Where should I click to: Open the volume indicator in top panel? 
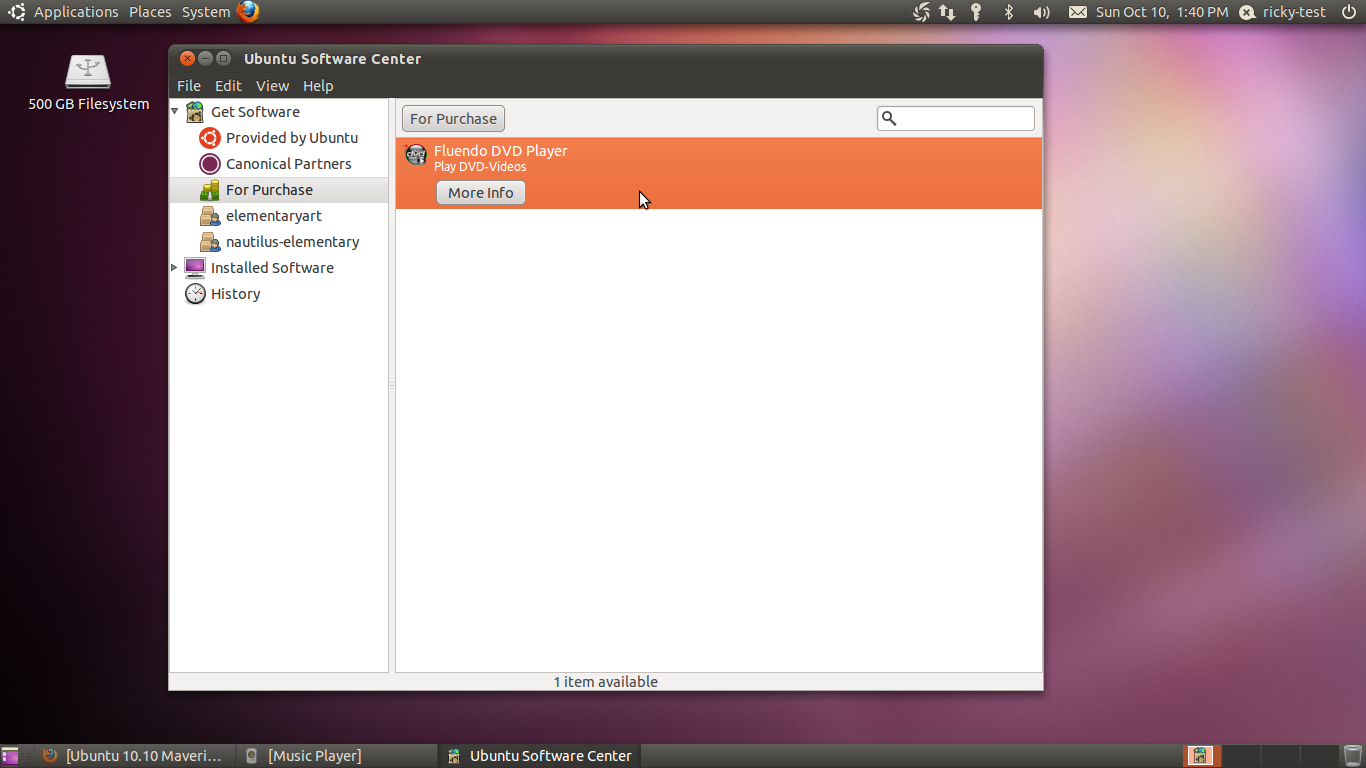[x=1041, y=12]
